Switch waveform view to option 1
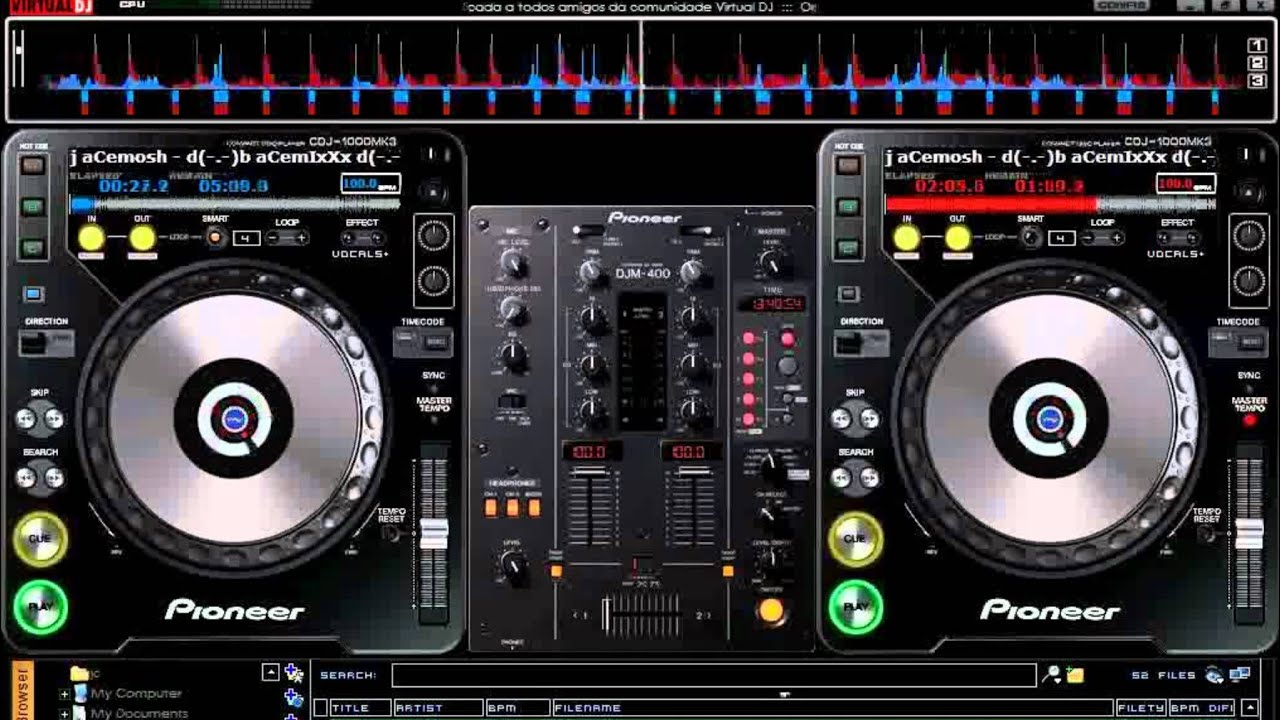Viewport: 1280px width, 720px height. (1257, 45)
